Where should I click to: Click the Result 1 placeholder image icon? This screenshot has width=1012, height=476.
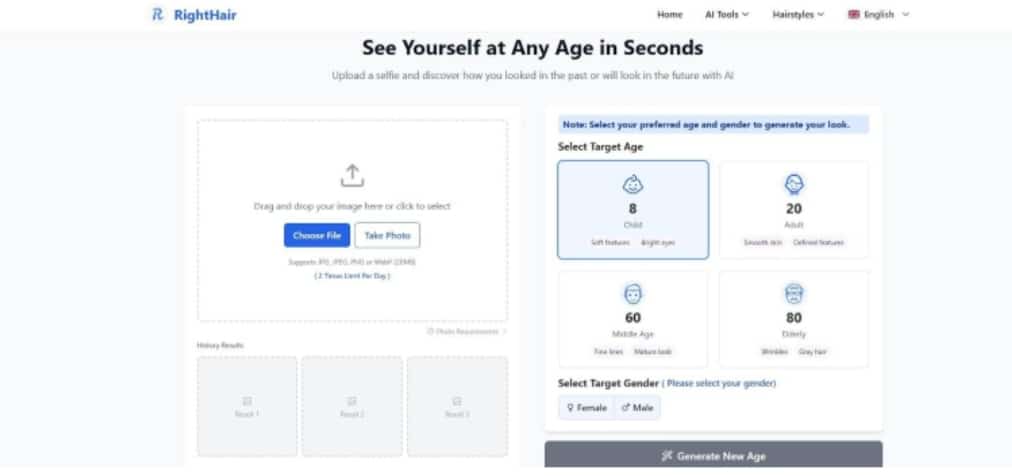[x=247, y=401]
